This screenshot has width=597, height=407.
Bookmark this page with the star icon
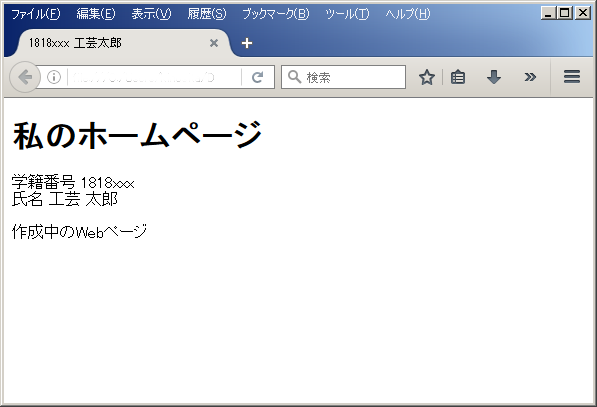click(427, 77)
